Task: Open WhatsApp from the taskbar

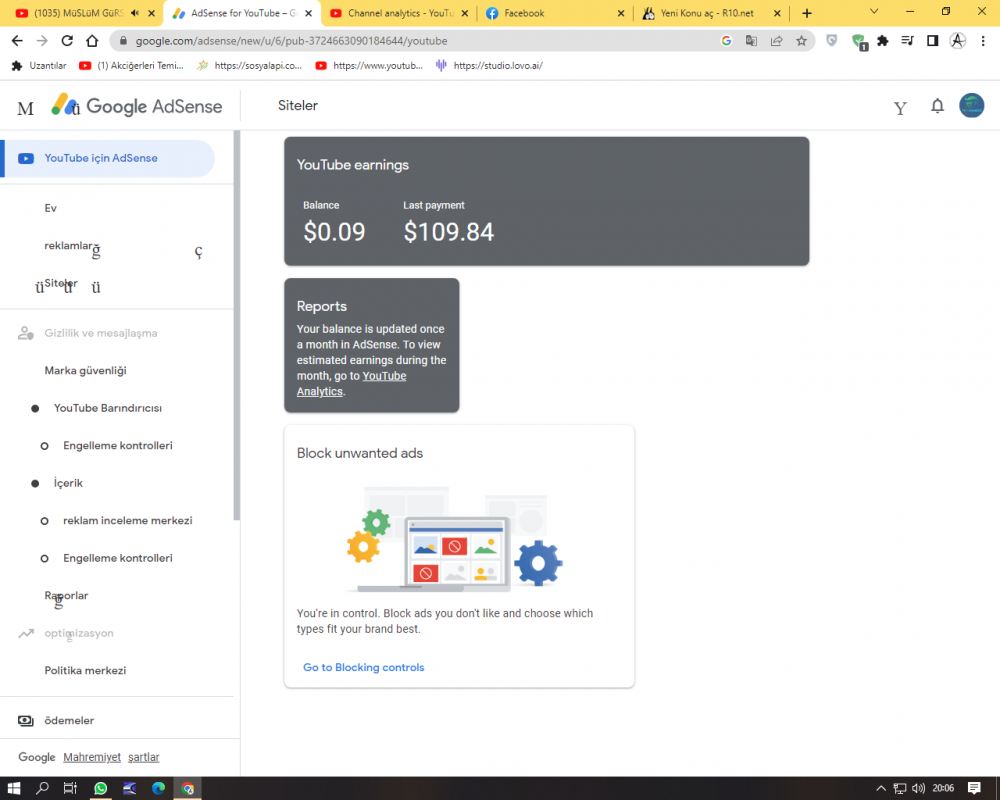Action: point(100,789)
